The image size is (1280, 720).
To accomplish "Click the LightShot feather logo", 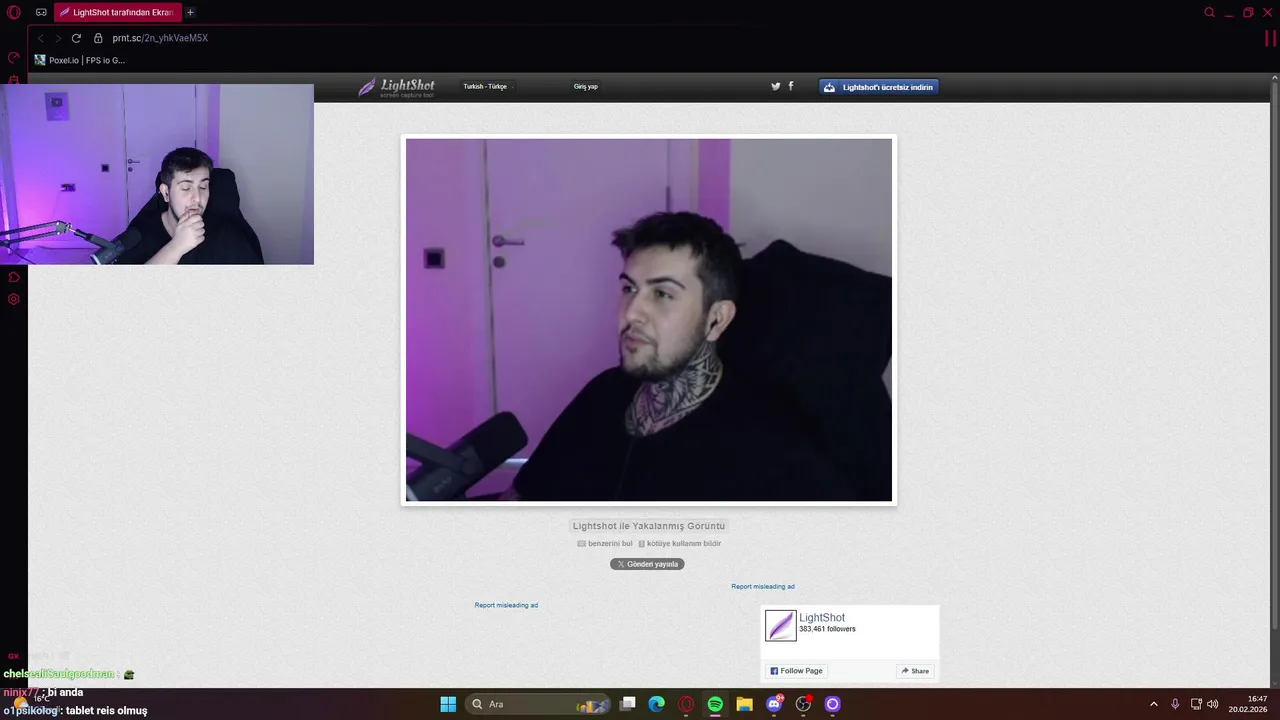I will tap(397, 87).
